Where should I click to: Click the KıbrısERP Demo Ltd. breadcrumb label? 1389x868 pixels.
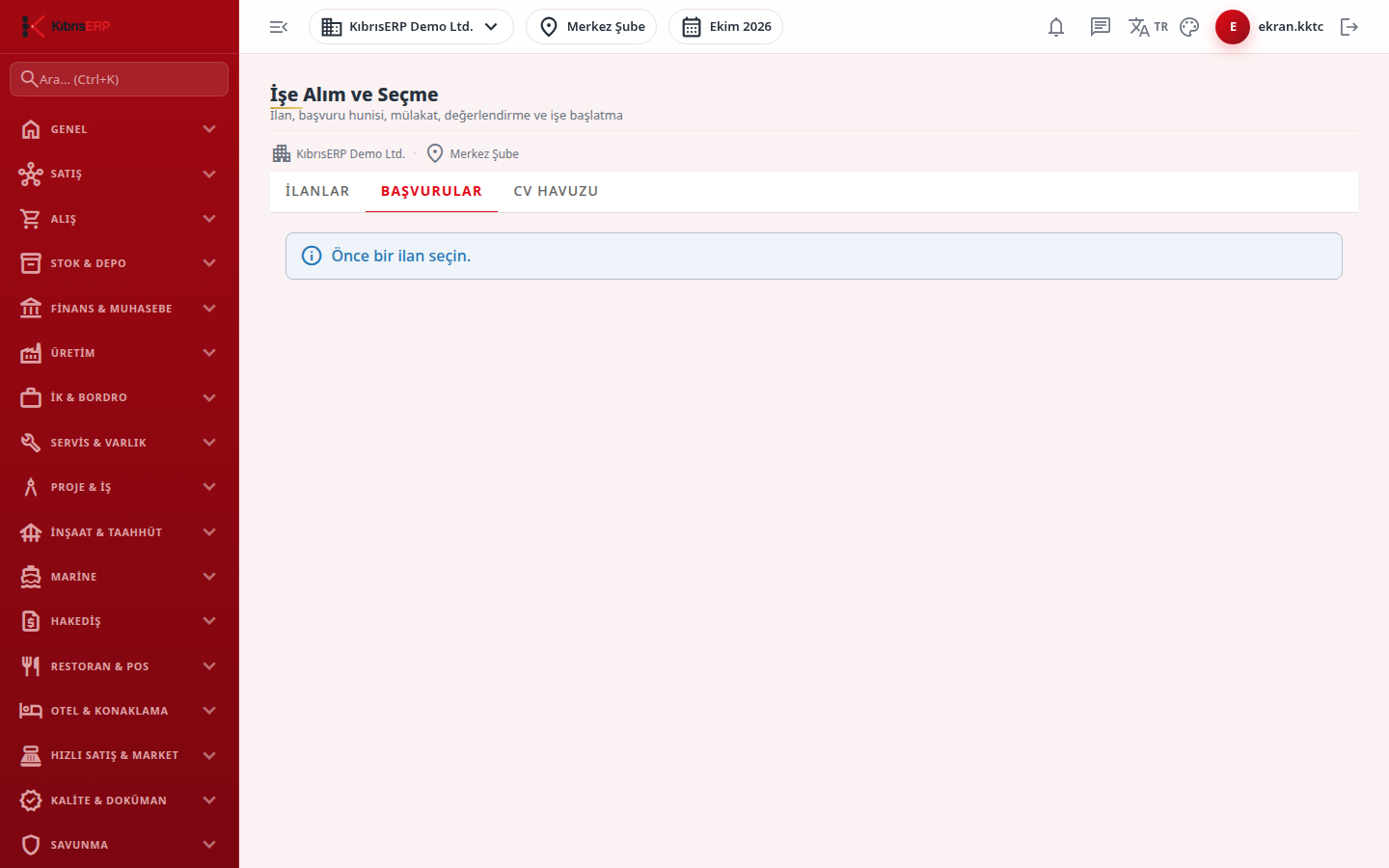point(350,154)
